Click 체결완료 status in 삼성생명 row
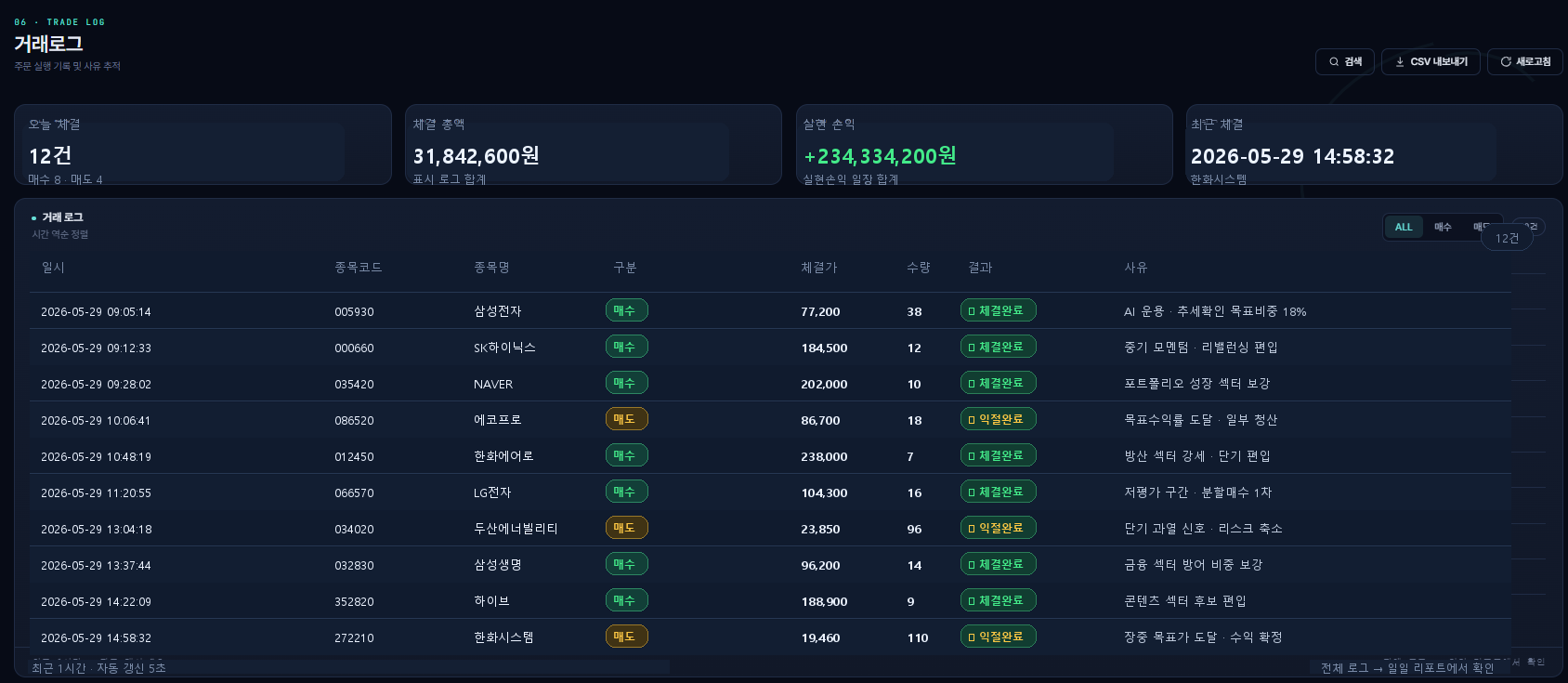The image size is (1568, 683). (x=999, y=564)
